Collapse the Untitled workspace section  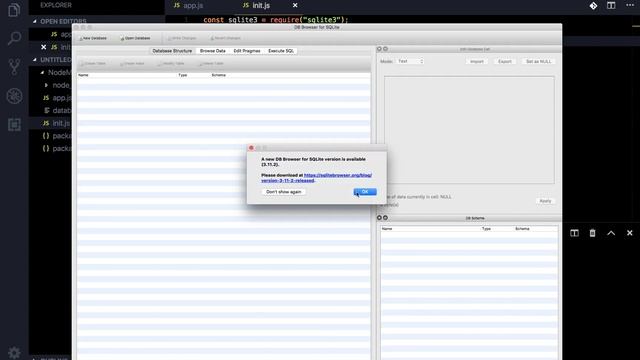tap(35, 60)
